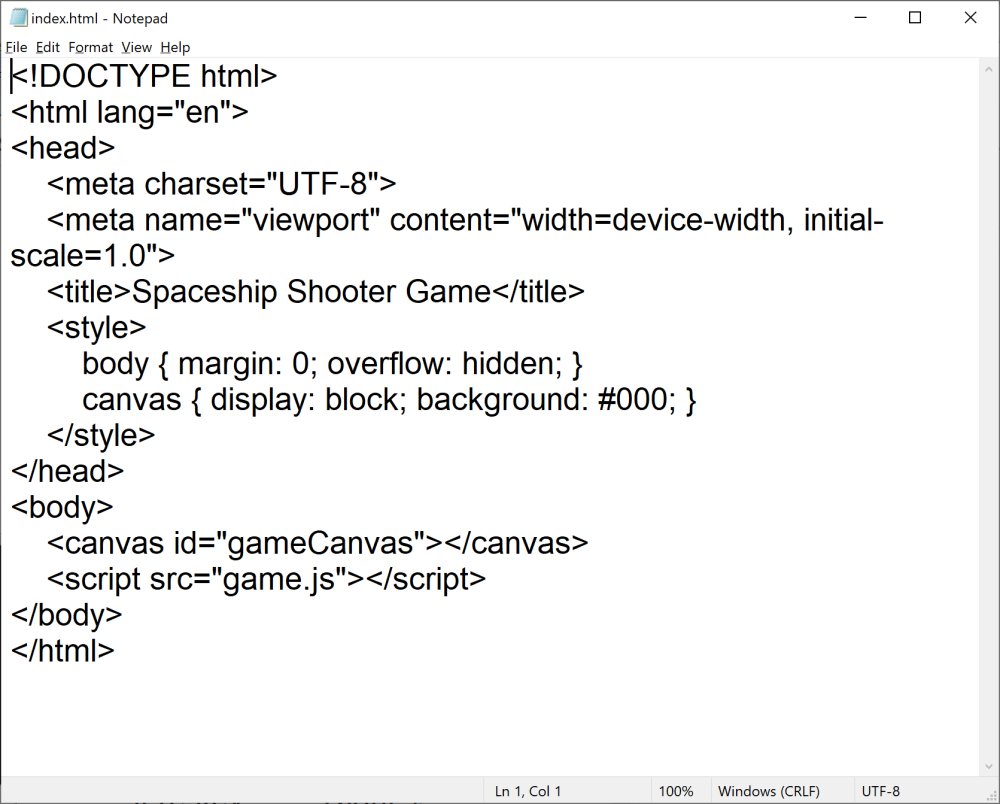Place cursor in the '<!DOCTYPE html>' line
Viewport: 1000px width, 804px height.
point(144,76)
